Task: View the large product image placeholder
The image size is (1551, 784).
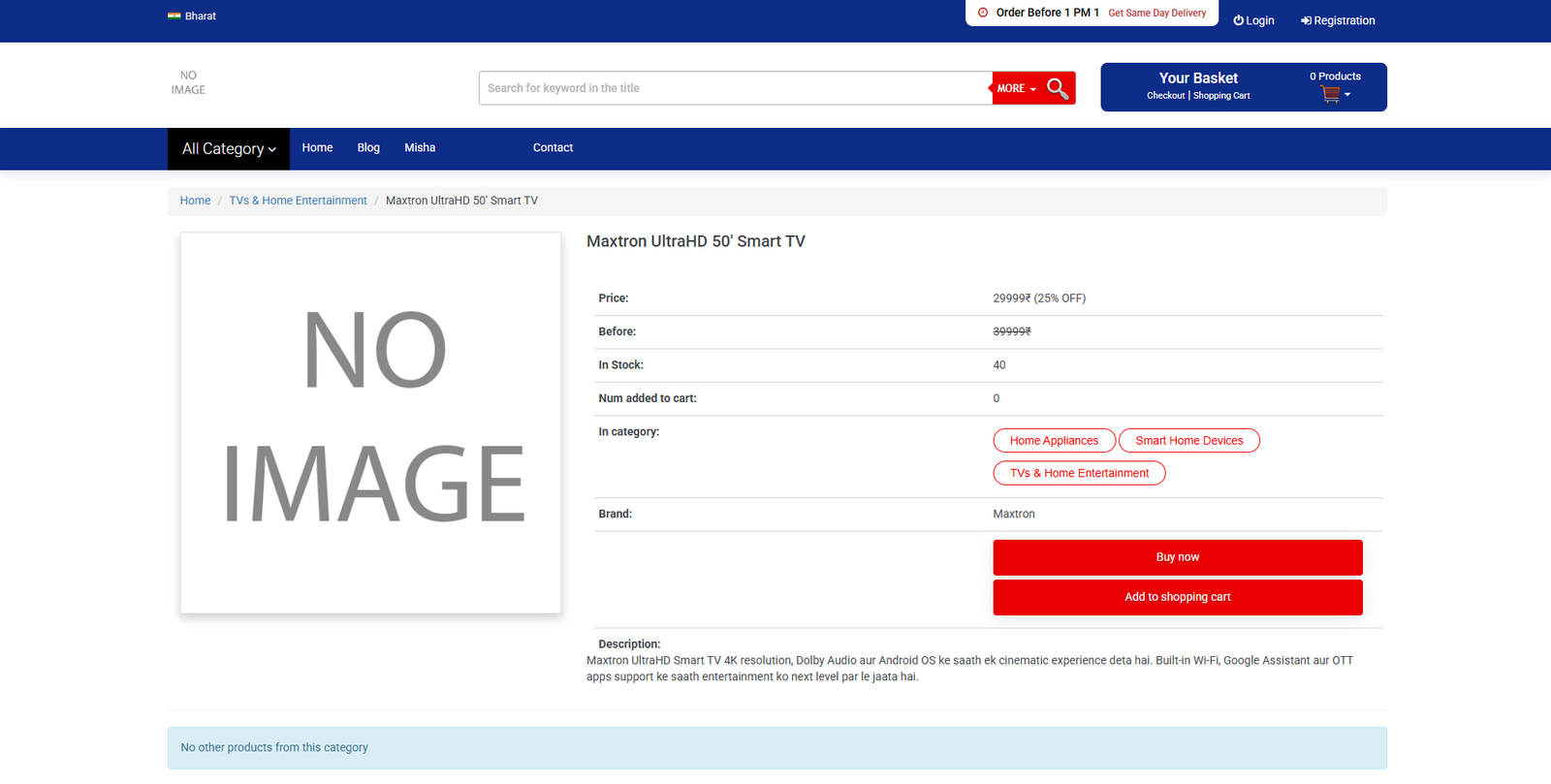Action: pos(370,423)
